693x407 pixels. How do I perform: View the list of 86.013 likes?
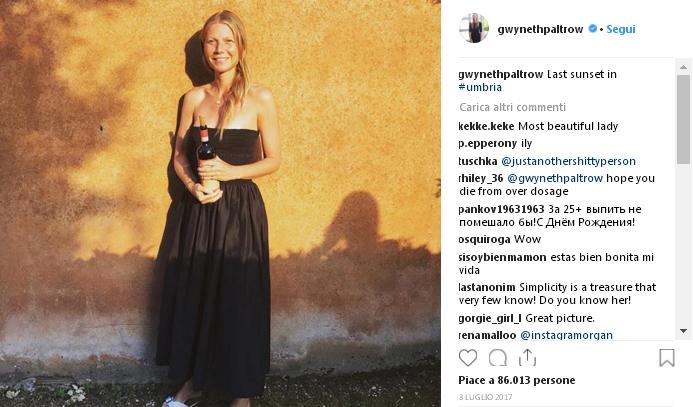tap(517, 380)
